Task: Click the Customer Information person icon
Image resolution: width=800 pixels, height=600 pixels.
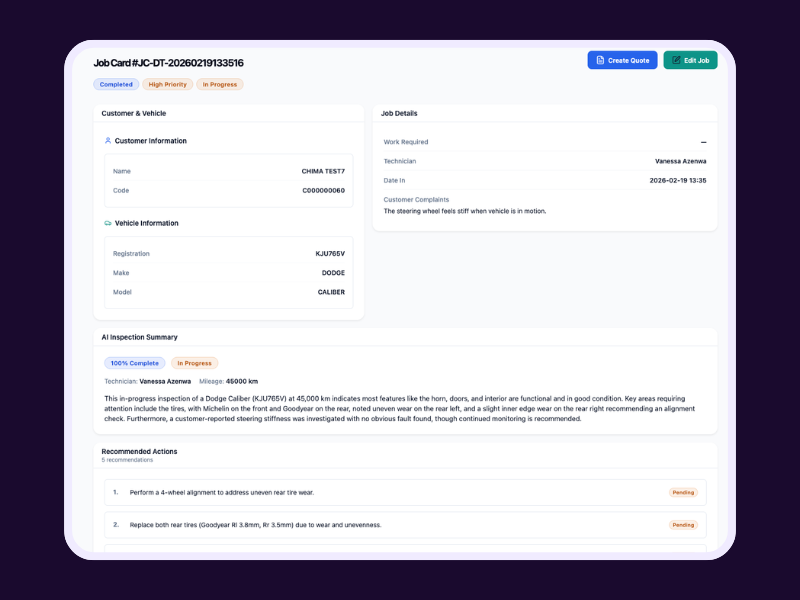Action: click(108, 141)
